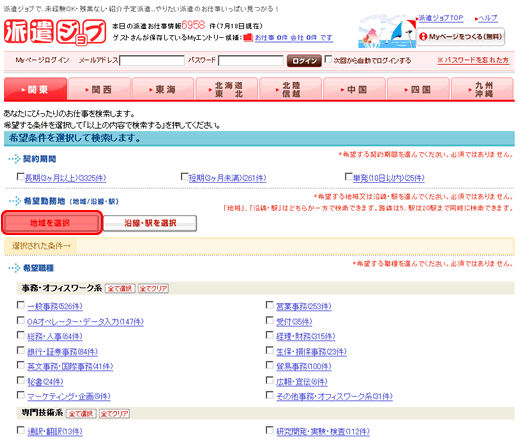
Task: Switch to the 四国 region tab
Action: point(418,89)
